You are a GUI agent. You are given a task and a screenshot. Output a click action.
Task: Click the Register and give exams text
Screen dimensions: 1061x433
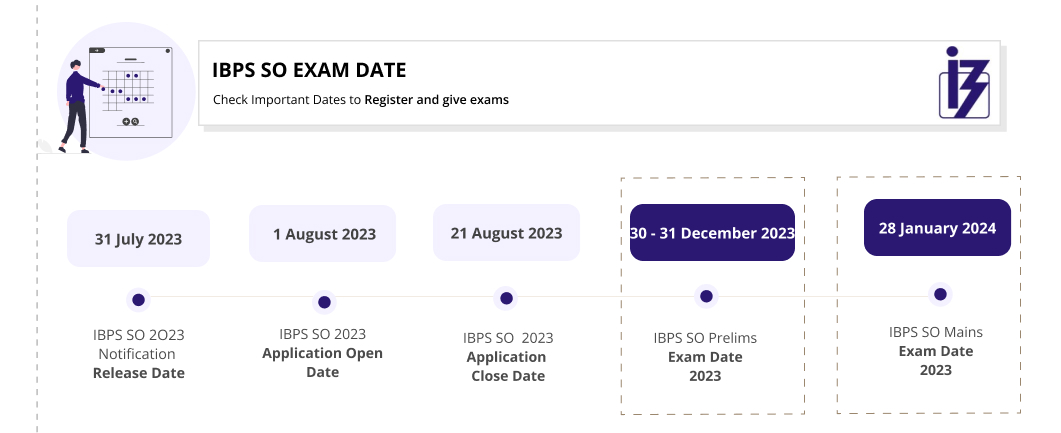[x=437, y=100]
